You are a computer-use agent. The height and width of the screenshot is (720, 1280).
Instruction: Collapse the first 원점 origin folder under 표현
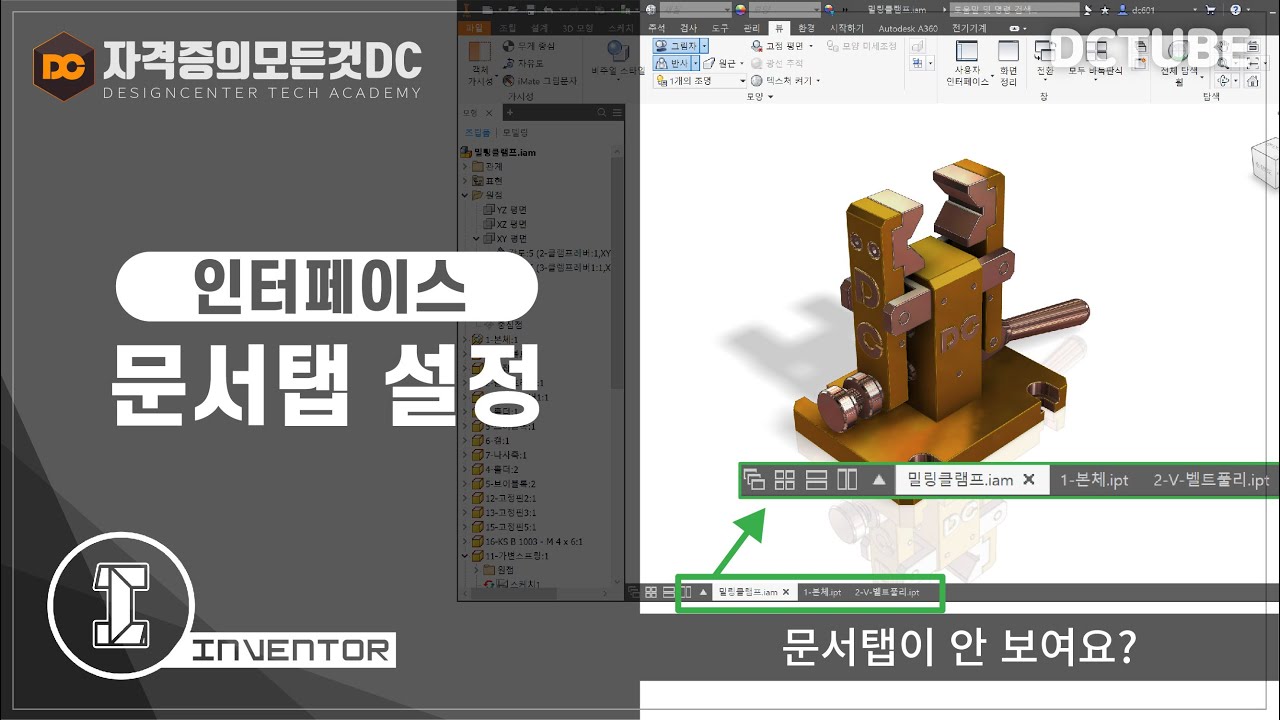(465, 195)
